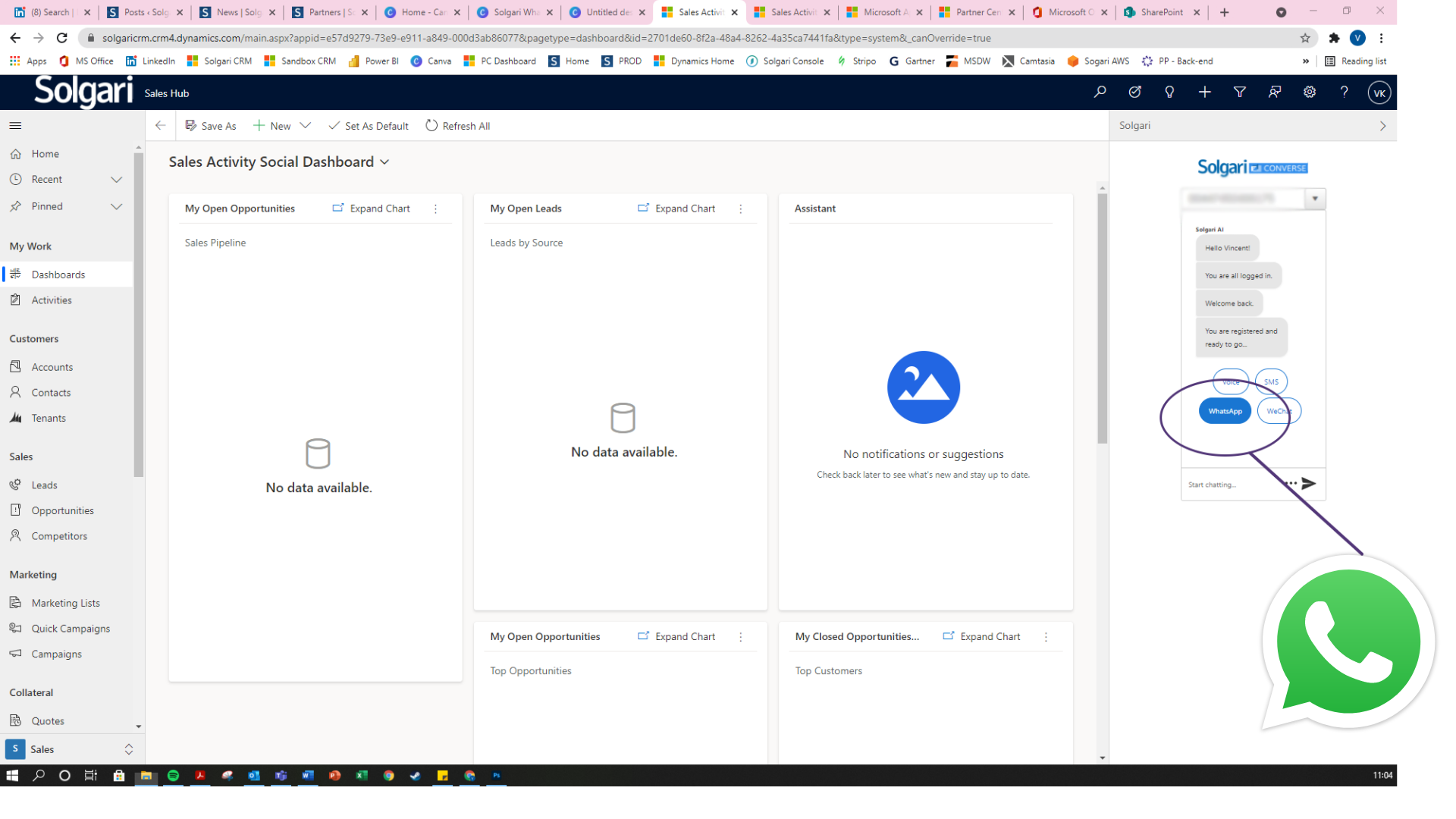Expand the Recent section in sidebar
The width and height of the screenshot is (1456, 819).
click(116, 180)
